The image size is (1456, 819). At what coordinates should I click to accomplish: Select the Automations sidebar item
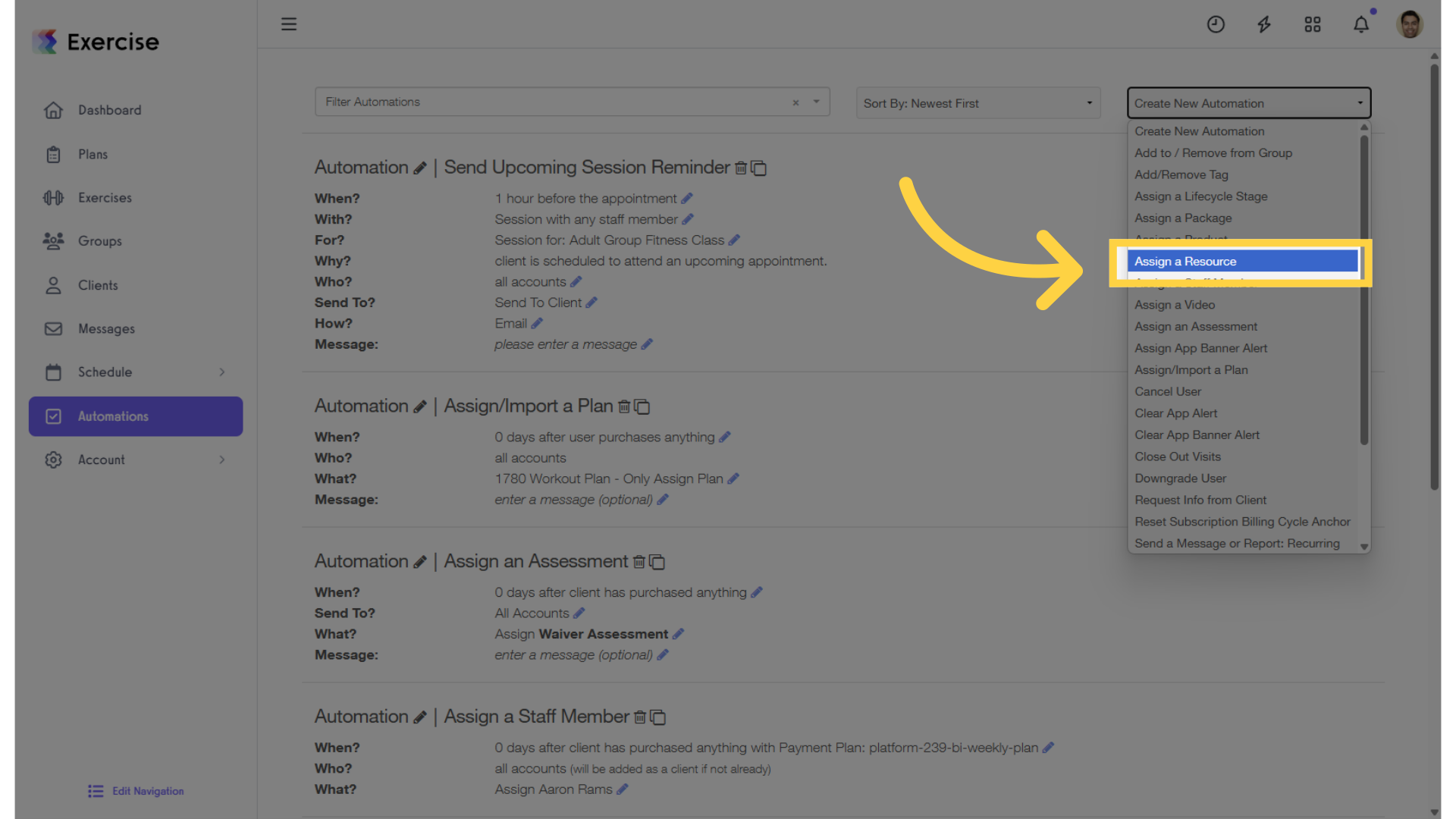click(x=112, y=416)
